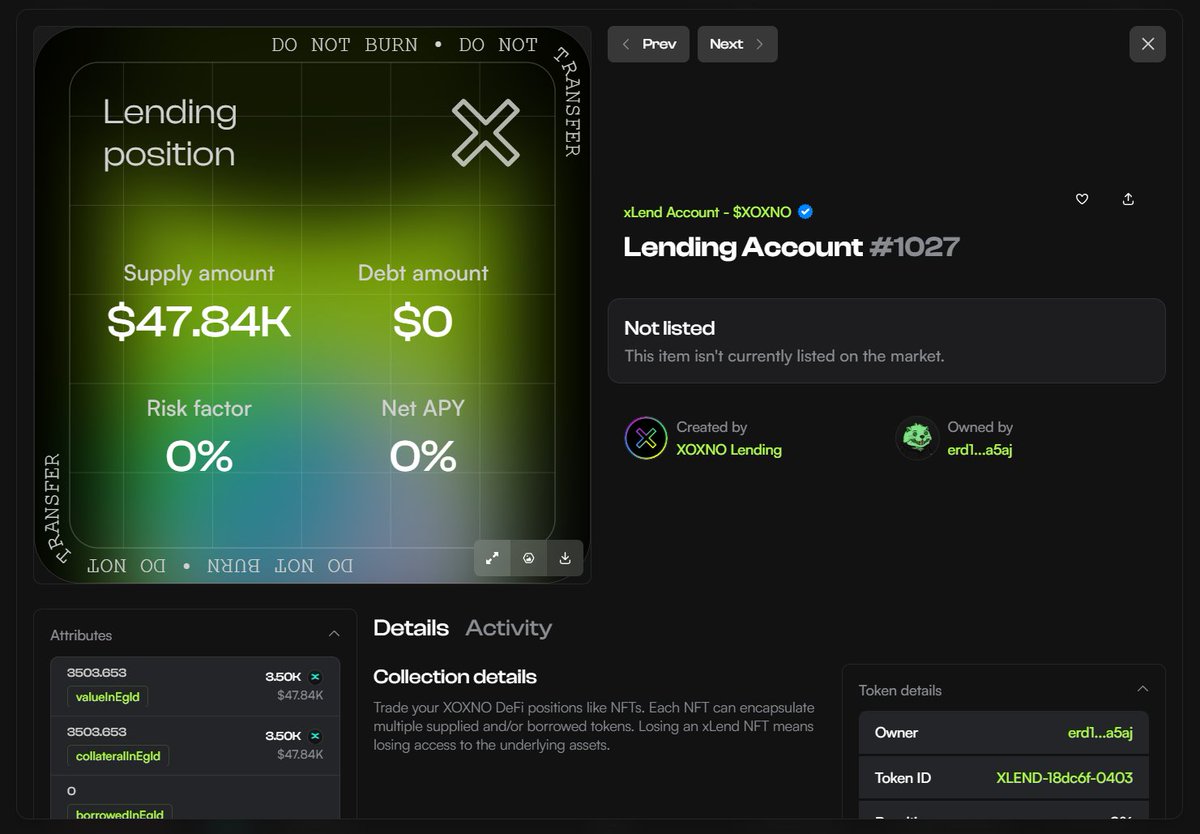The image size is (1200, 834).
Task: Click the X logo on the NFT card
Action: 485,132
